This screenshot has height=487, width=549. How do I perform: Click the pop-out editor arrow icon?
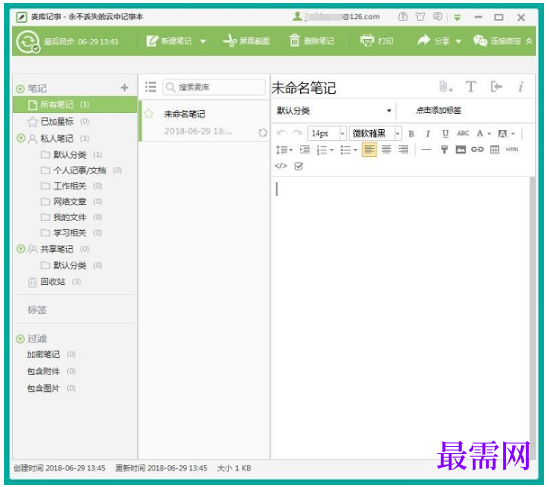(496, 86)
